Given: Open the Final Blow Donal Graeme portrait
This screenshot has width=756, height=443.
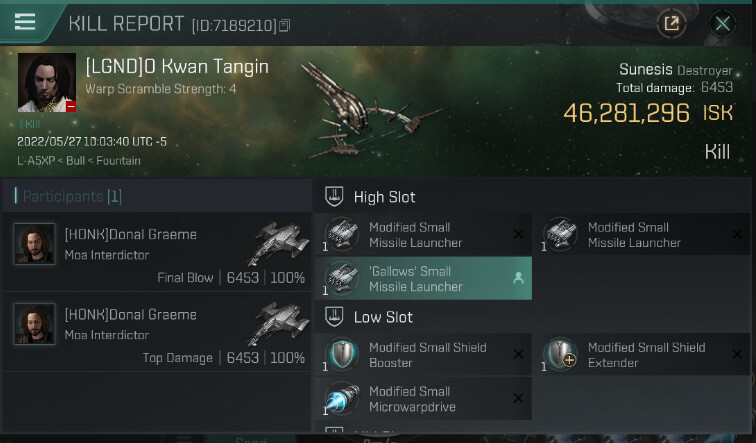Looking at the screenshot, I should 34,244.
